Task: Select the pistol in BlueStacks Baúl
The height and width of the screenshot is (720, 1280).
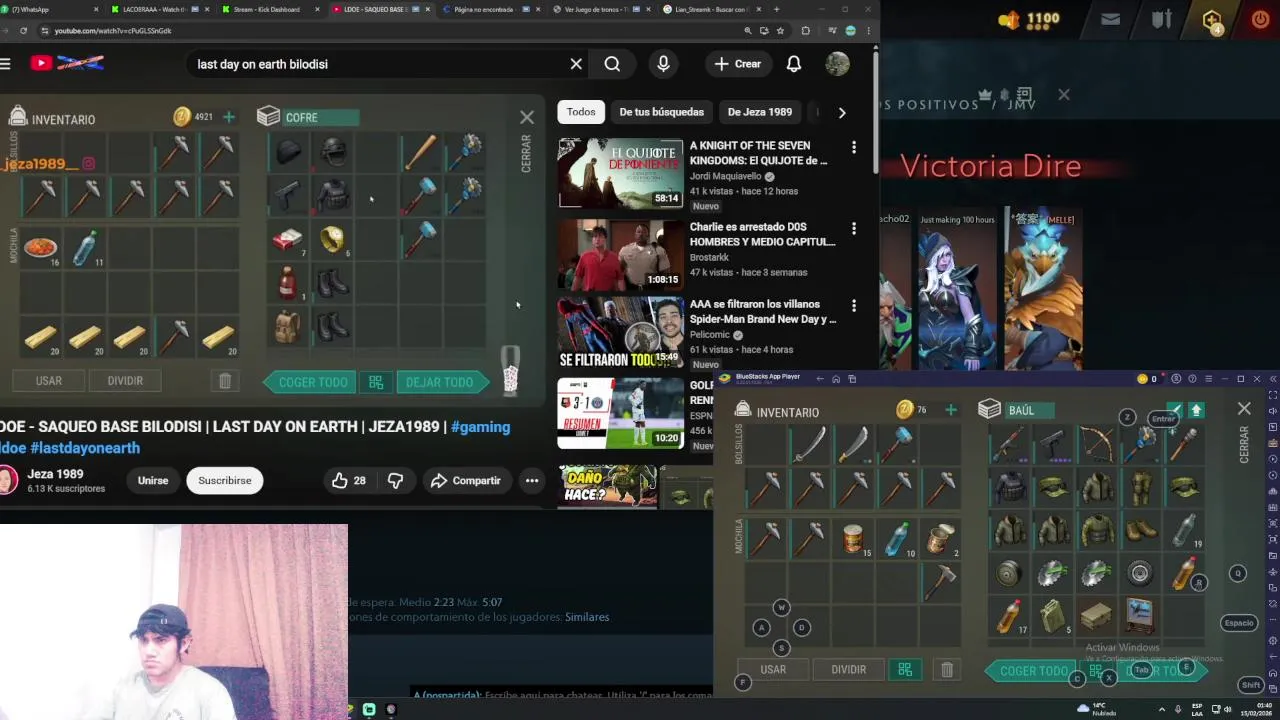Action: pos(1053,444)
